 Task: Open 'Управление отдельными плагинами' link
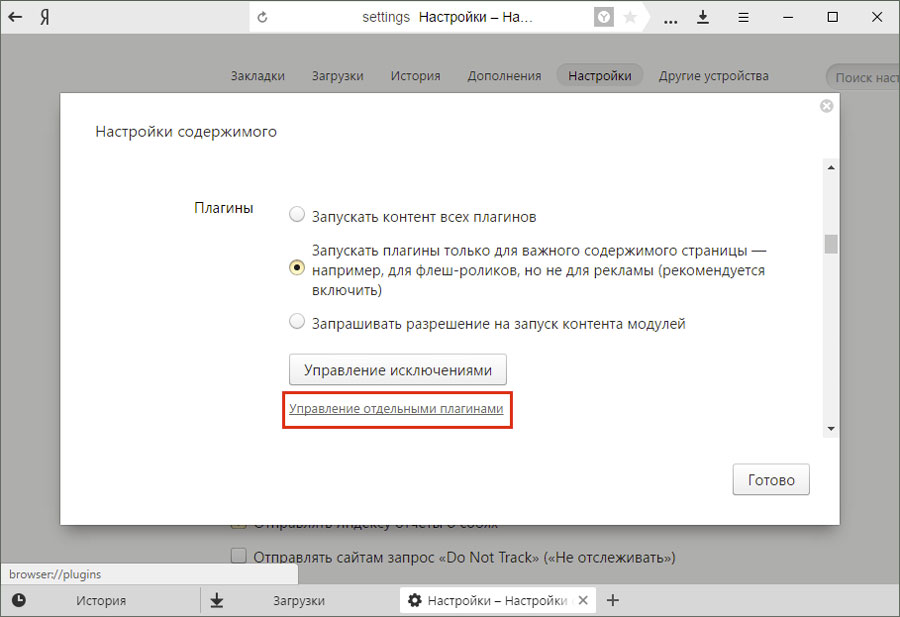click(396, 409)
